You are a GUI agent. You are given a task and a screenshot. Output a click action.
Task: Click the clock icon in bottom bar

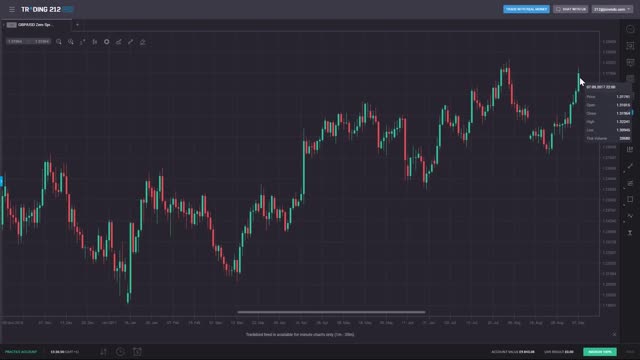click(x=120, y=351)
